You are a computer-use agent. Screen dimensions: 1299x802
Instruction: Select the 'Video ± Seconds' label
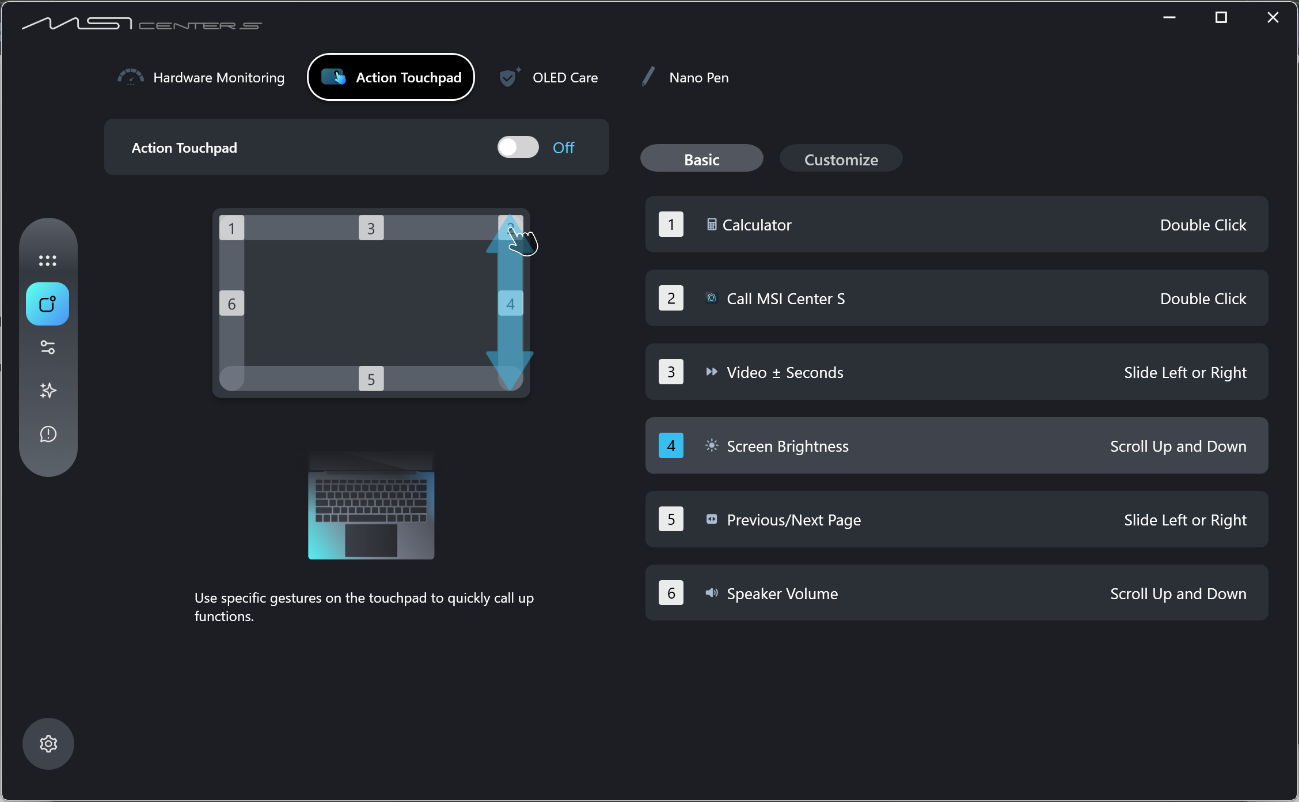tap(785, 373)
